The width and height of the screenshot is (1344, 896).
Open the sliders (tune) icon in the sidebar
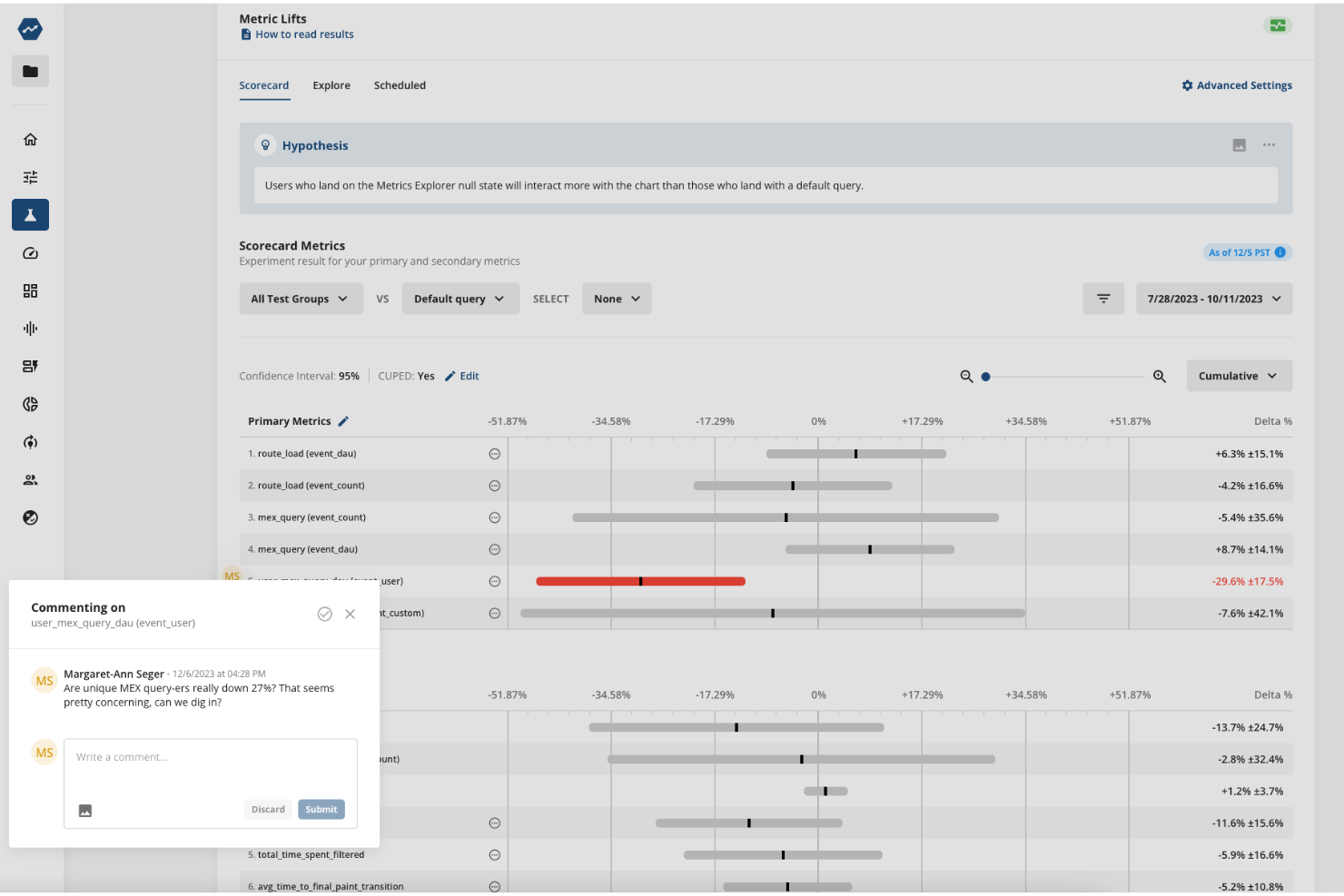[x=30, y=177]
